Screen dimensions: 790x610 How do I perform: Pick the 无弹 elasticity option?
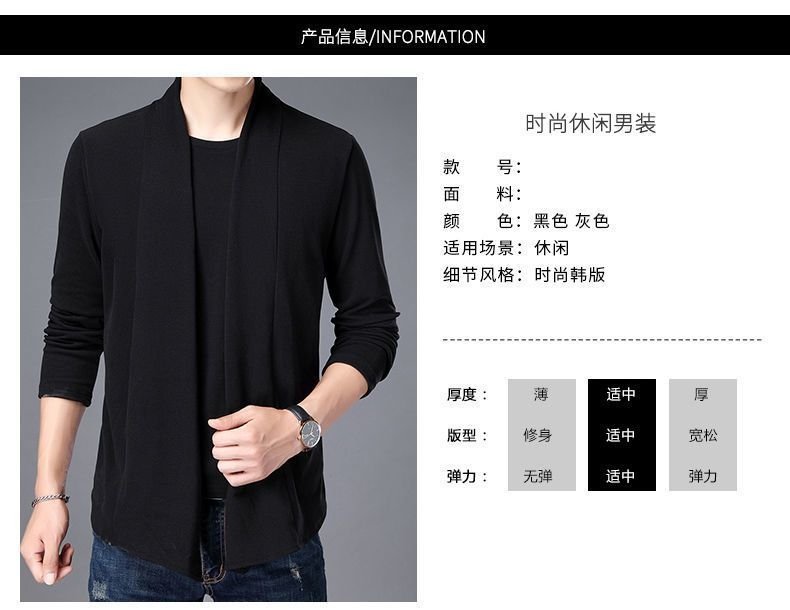538,476
